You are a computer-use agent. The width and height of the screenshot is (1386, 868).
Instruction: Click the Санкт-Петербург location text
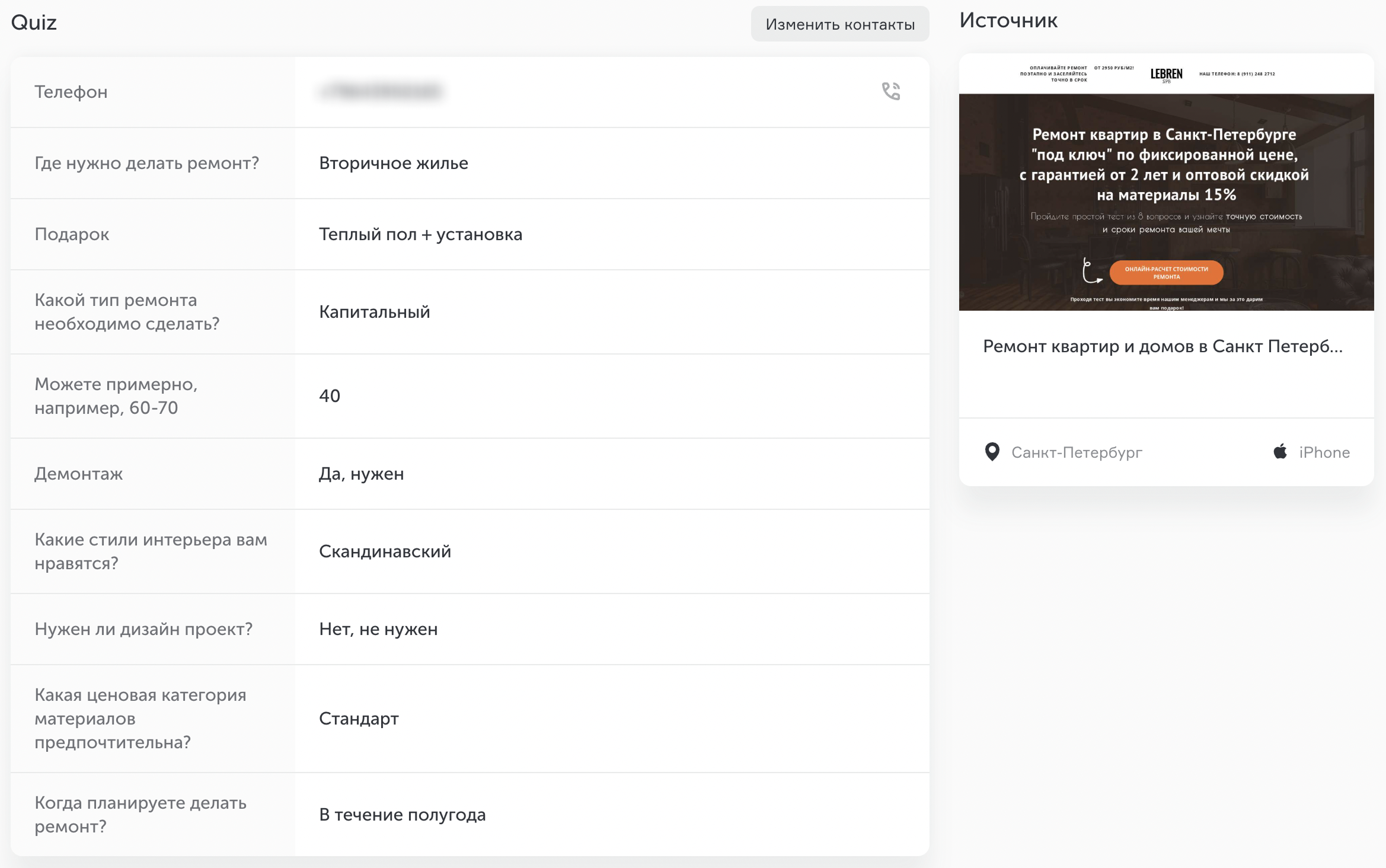pos(1076,452)
